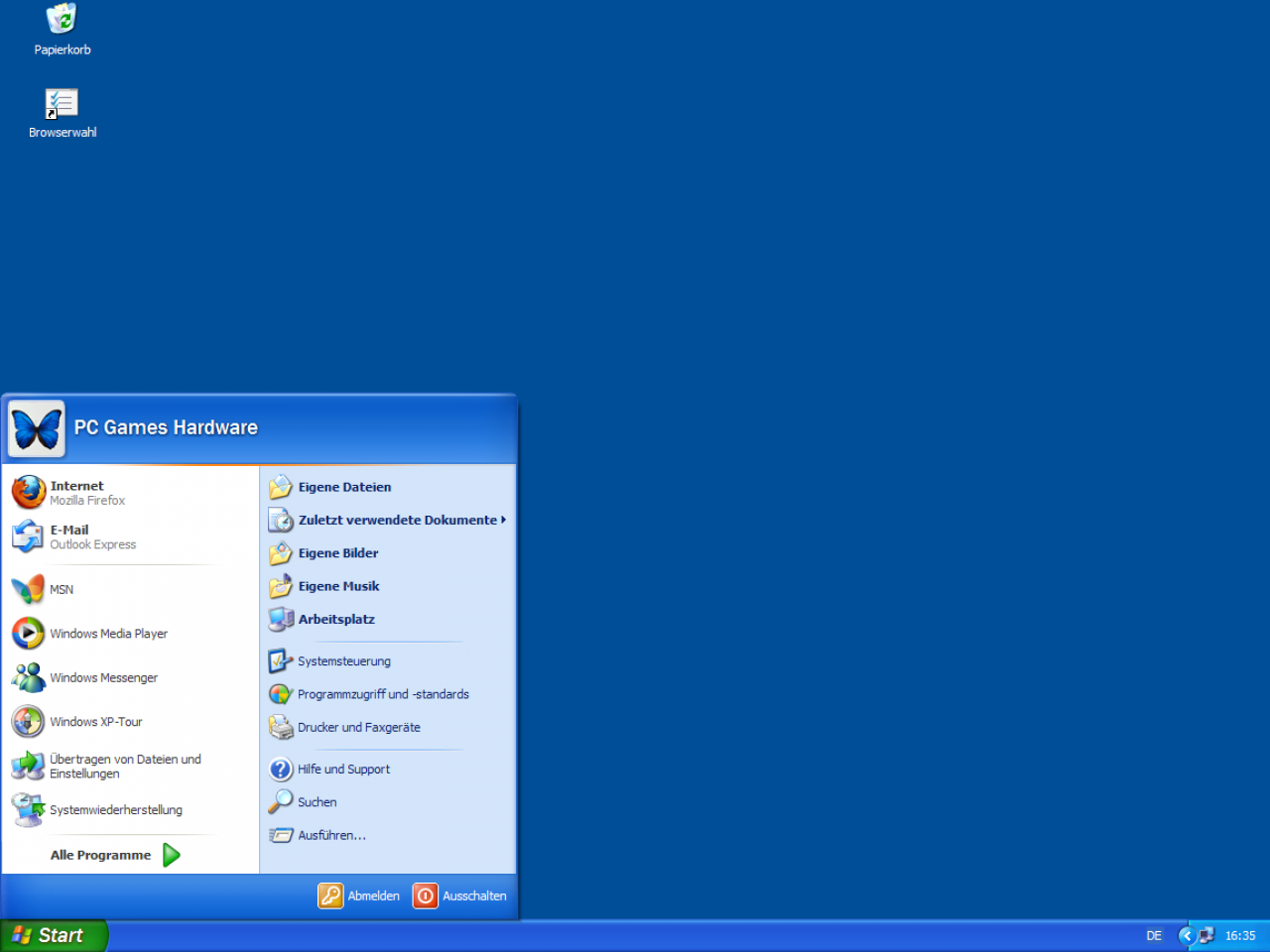1270x952 pixels.
Task: Select Suchen label text
Action: click(x=317, y=802)
